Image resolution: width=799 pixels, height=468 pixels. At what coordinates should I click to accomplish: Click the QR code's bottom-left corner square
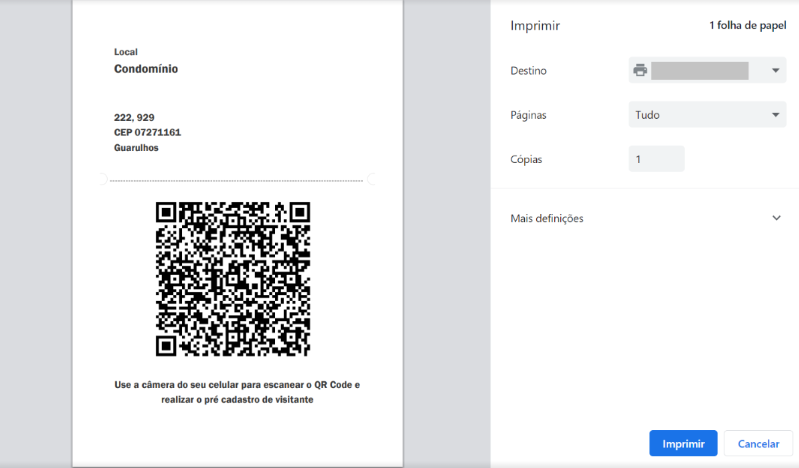click(x=167, y=345)
